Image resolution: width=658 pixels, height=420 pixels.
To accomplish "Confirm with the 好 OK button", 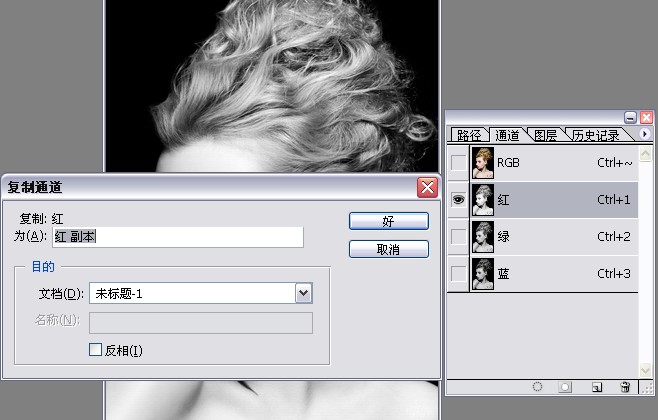I will click(x=389, y=221).
